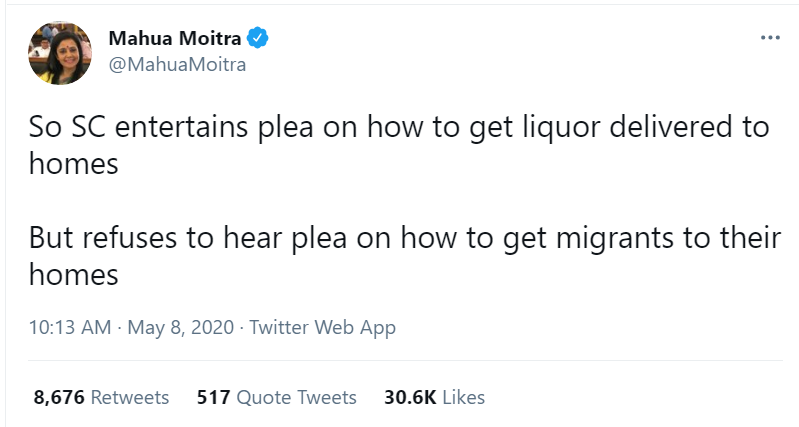The width and height of the screenshot is (799, 427).
Task: Click the May 8, 2020 date
Action: 180,327
